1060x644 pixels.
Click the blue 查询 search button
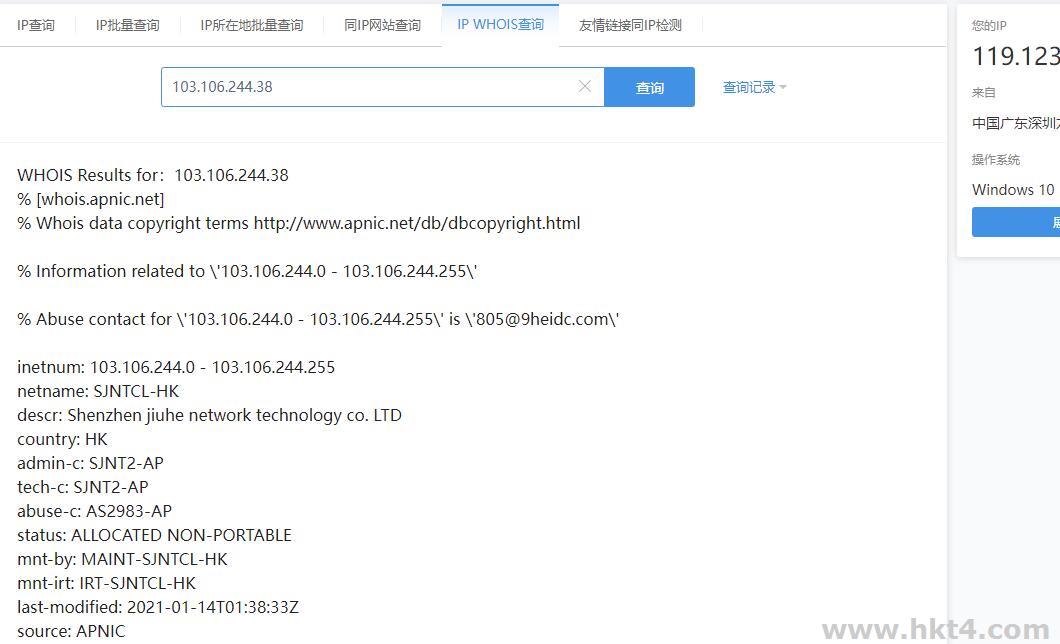[649, 86]
